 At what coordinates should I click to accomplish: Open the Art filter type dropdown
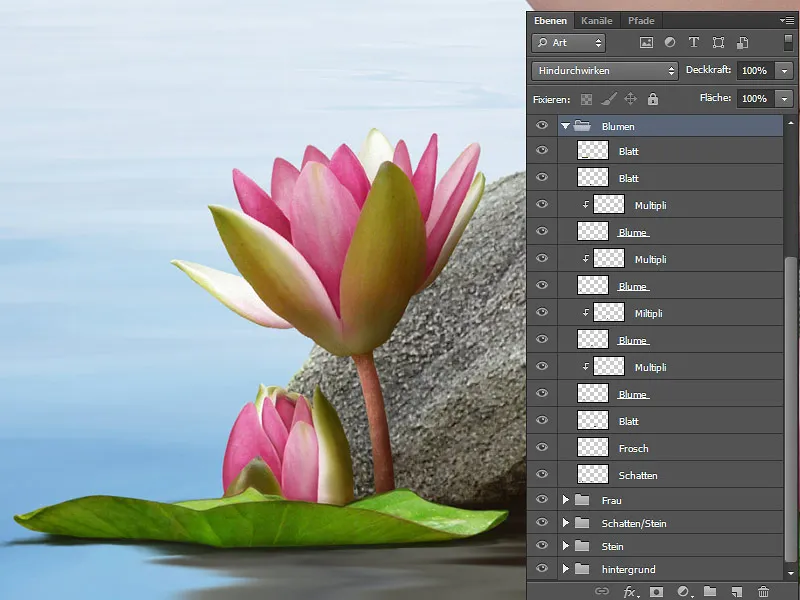click(568, 43)
